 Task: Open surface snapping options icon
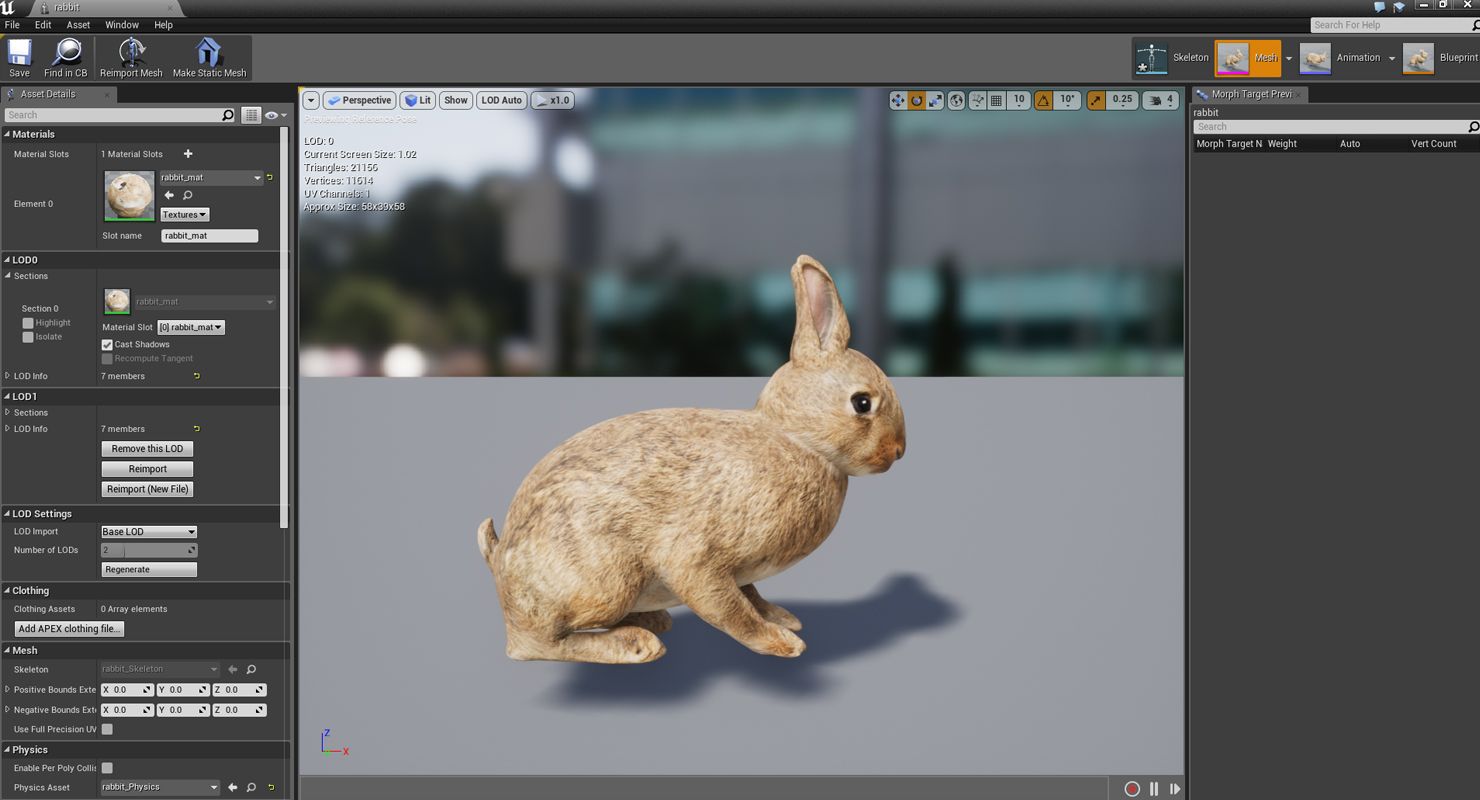(977, 100)
